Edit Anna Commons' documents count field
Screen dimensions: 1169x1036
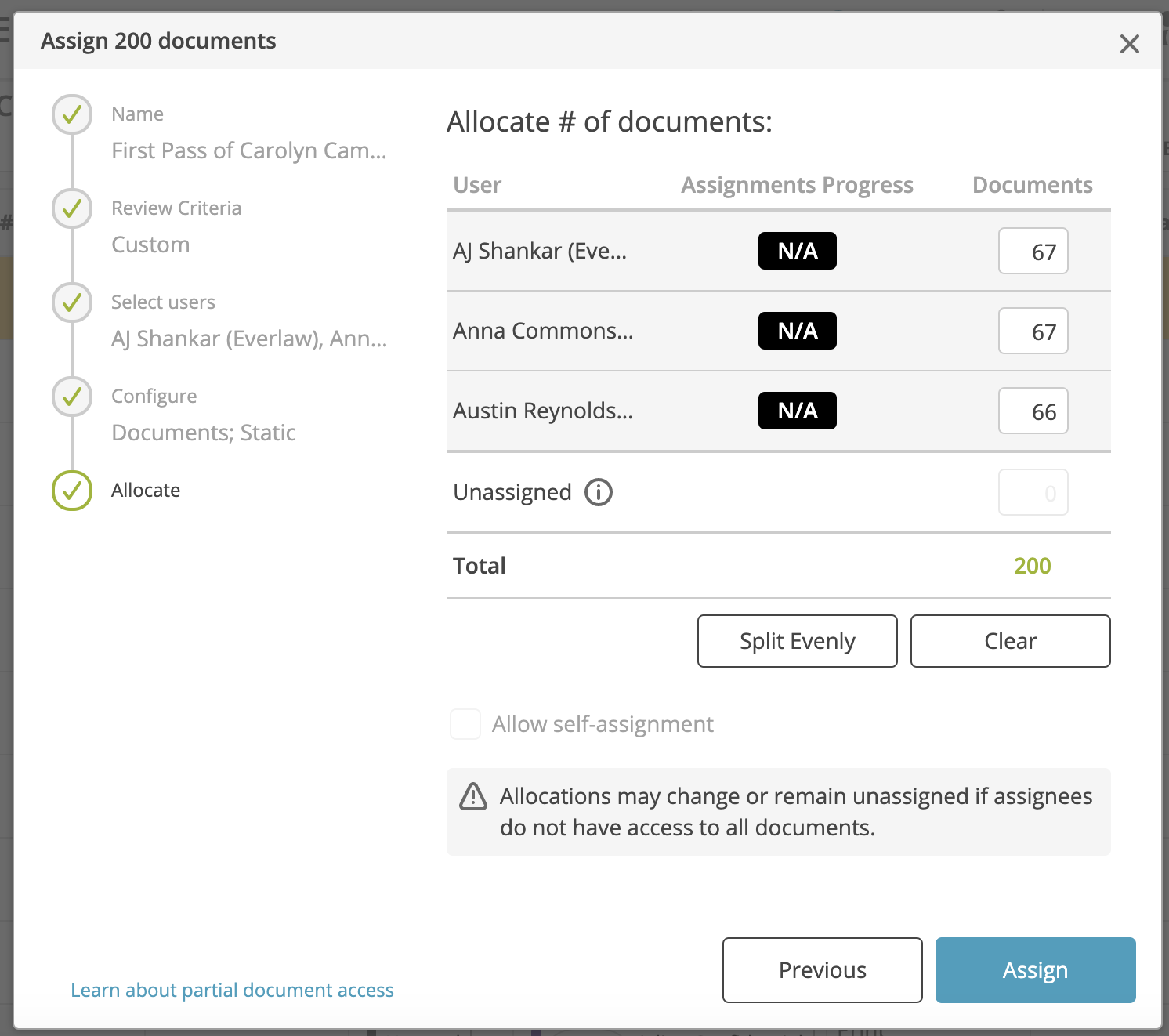point(1033,331)
